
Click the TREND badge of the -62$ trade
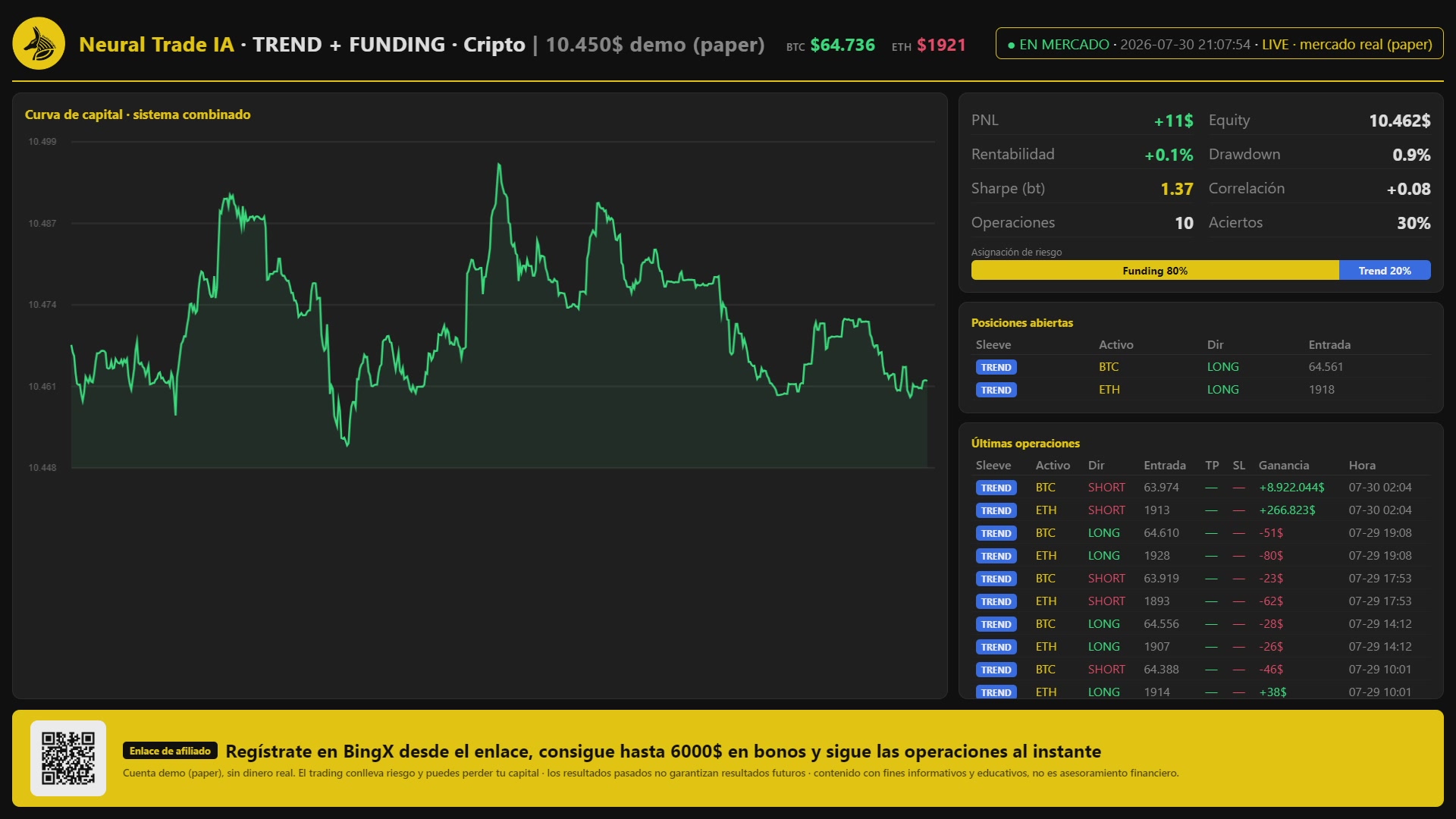point(996,601)
